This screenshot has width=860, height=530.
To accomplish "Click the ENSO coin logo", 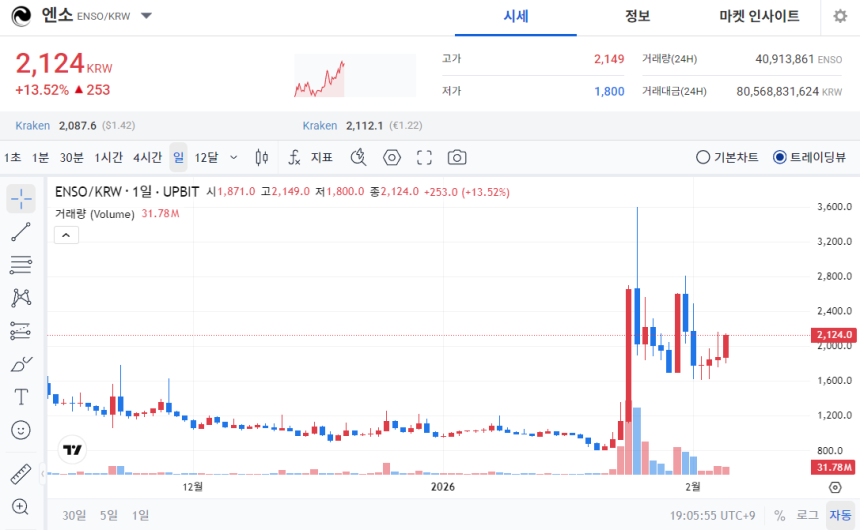I will coord(21,16).
